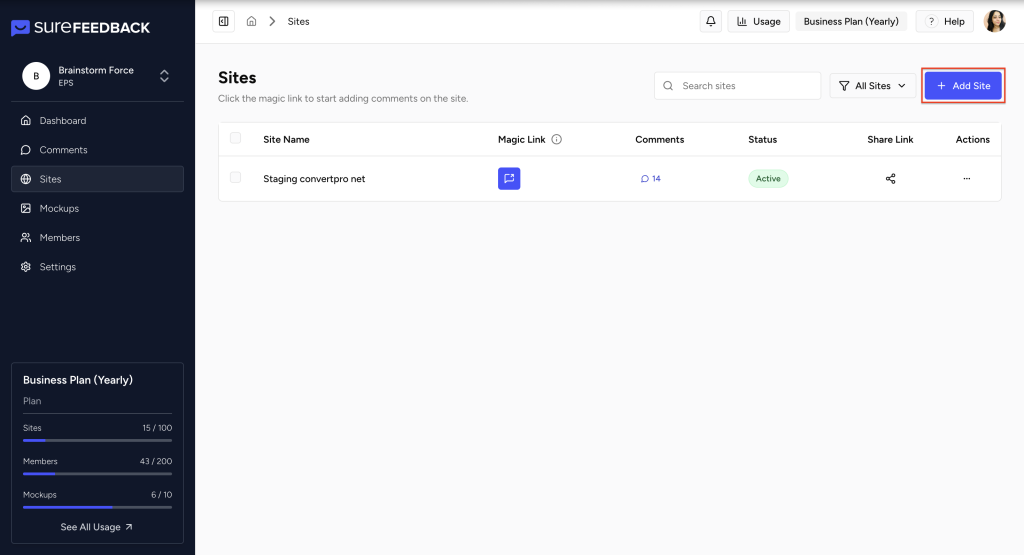This screenshot has height=555, width=1024.
Task: View the 14 comments on the site
Action: pyautogui.click(x=651, y=179)
